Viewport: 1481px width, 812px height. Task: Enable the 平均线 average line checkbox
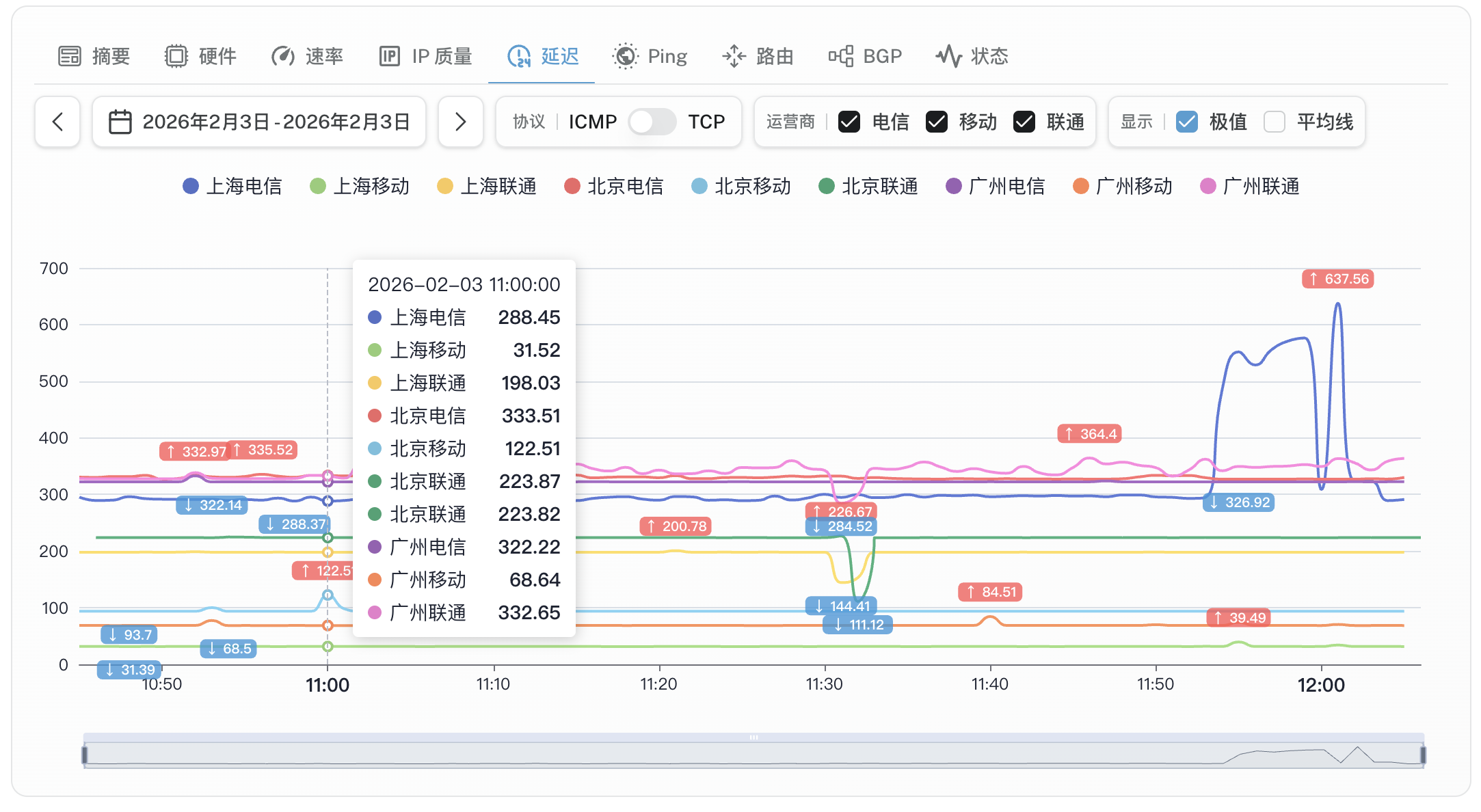(x=1274, y=122)
